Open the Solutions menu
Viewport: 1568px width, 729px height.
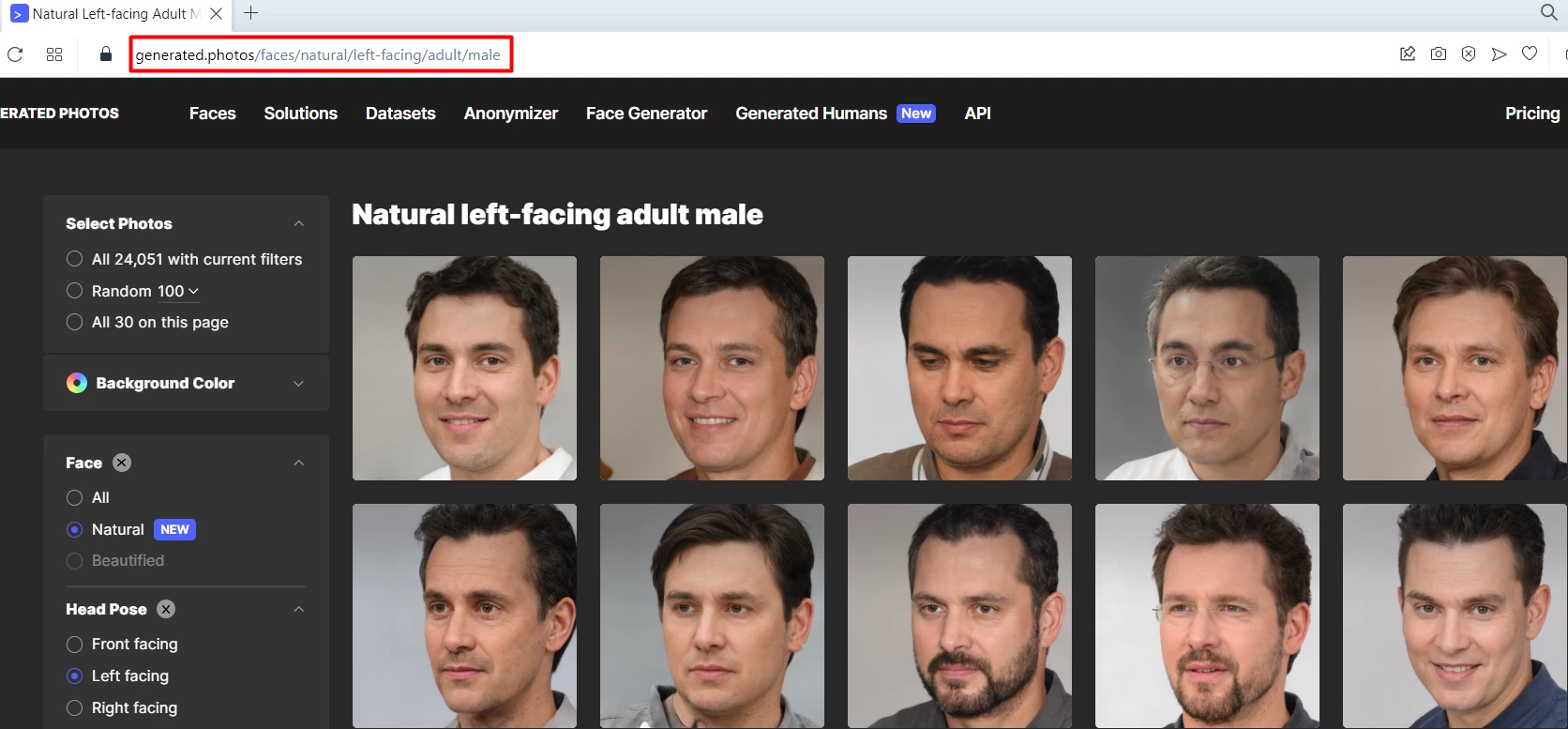pos(301,113)
